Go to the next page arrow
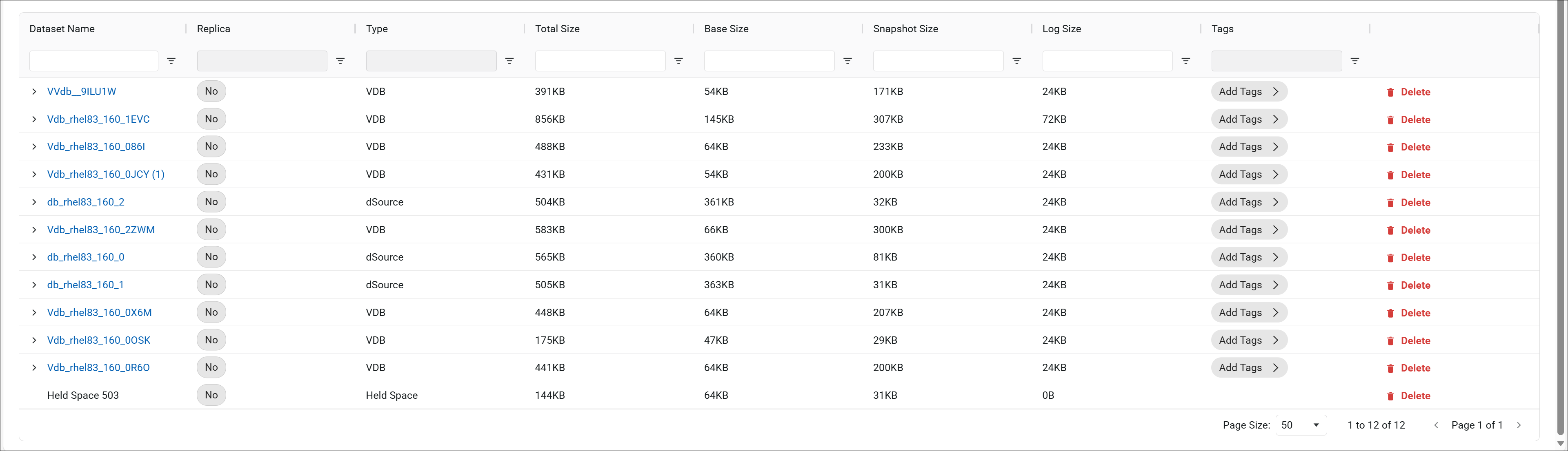Viewport: 1568px width, 451px height. point(1519,425)
